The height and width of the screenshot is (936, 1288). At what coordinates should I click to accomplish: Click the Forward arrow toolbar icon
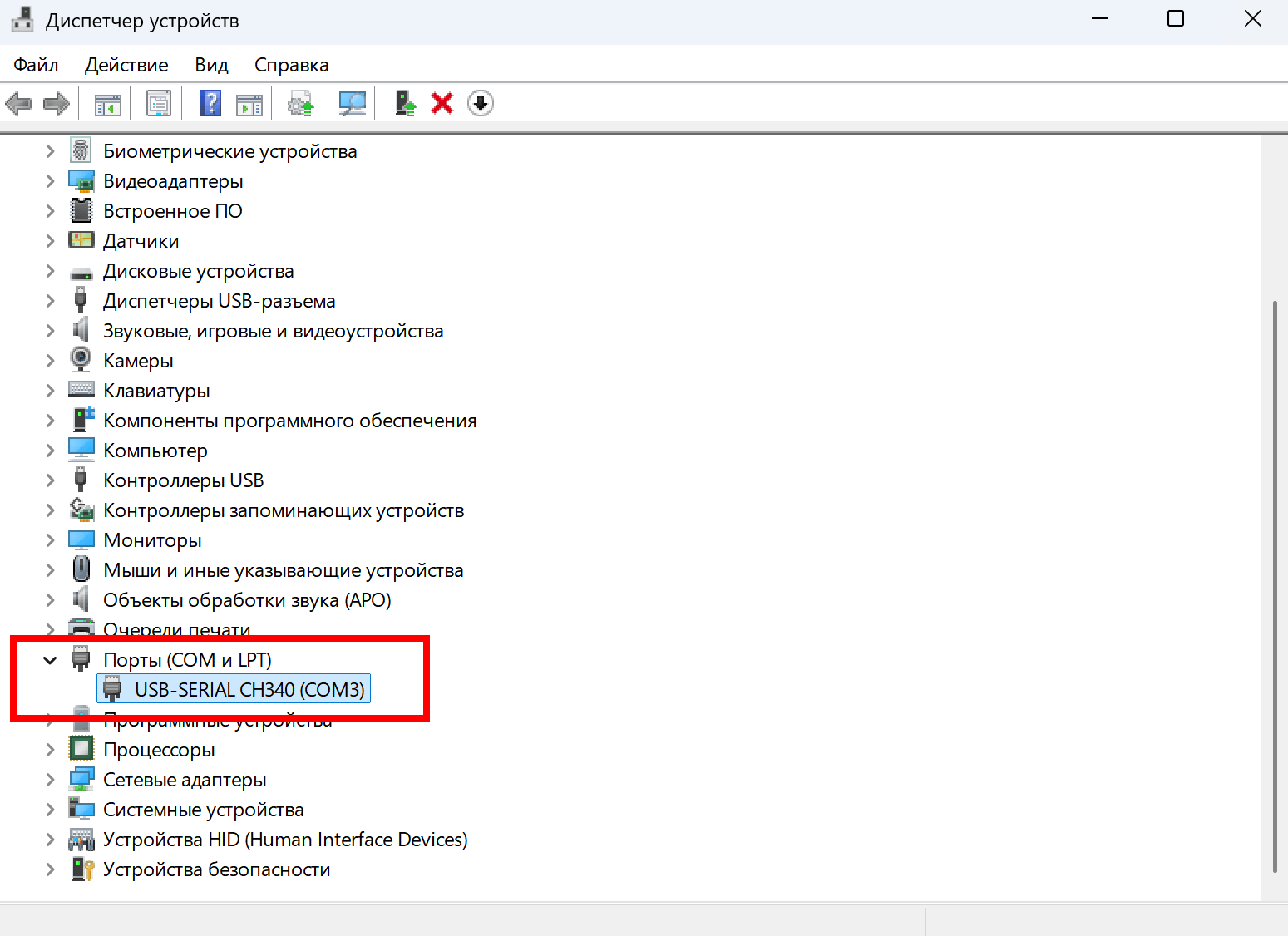click(56, 104)
